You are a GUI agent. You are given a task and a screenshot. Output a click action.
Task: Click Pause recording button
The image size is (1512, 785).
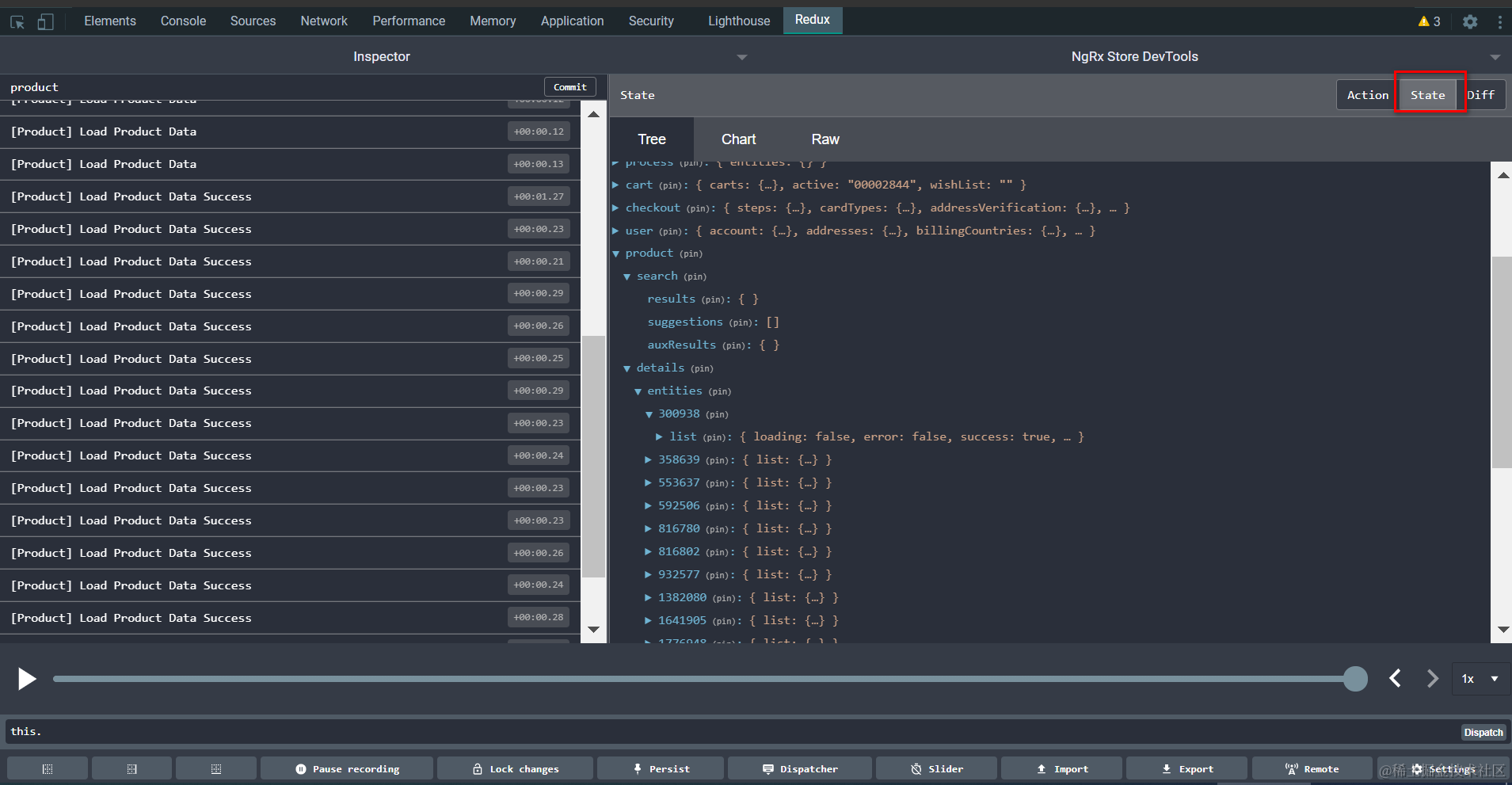coord(347,768)
